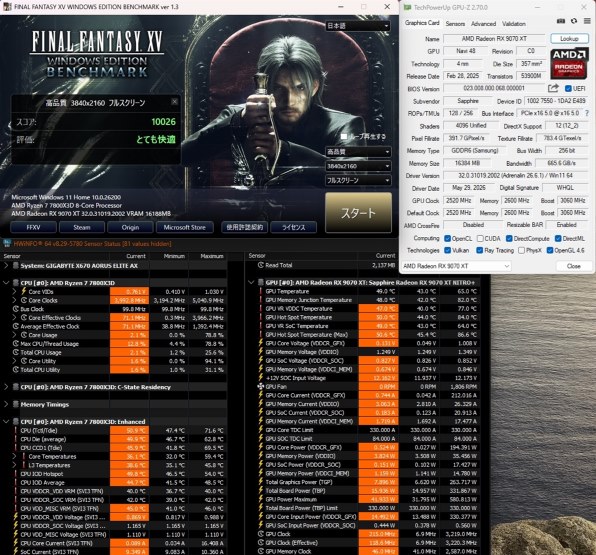Enable the ループ再生する loop playback checkbox
Image resolution: width=596 pixels, height=555 pixels.
click(x=344, y=136)
